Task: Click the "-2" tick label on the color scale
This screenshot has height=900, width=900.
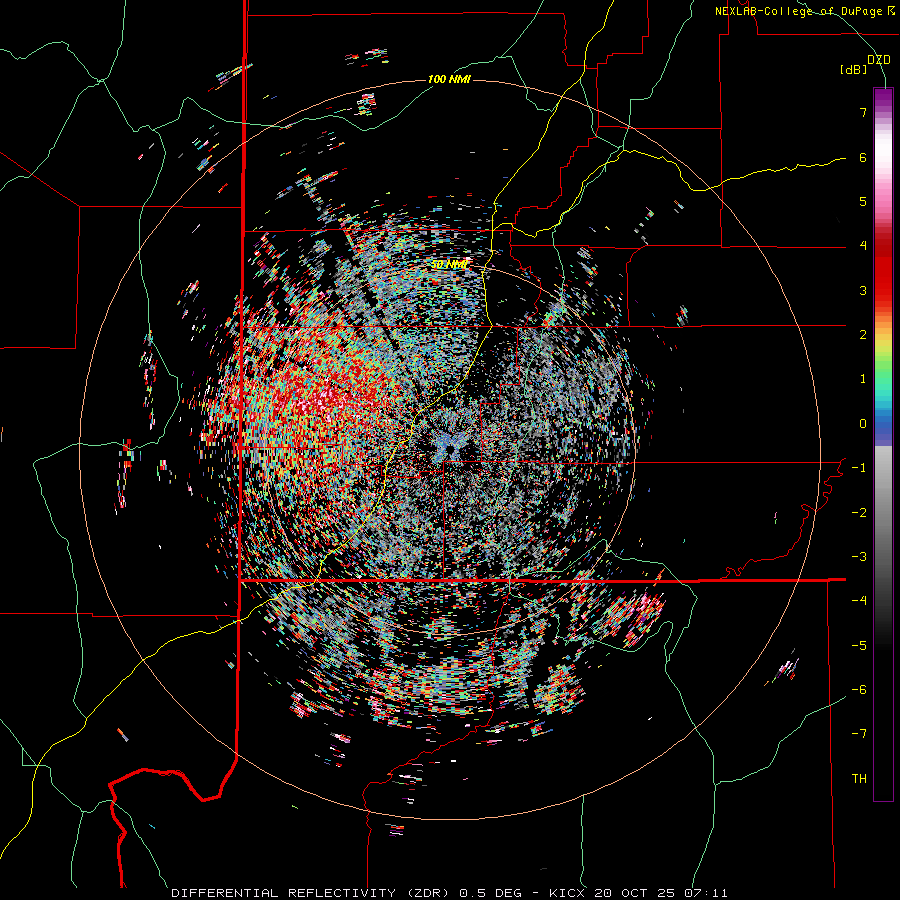Action: [859, 513]
